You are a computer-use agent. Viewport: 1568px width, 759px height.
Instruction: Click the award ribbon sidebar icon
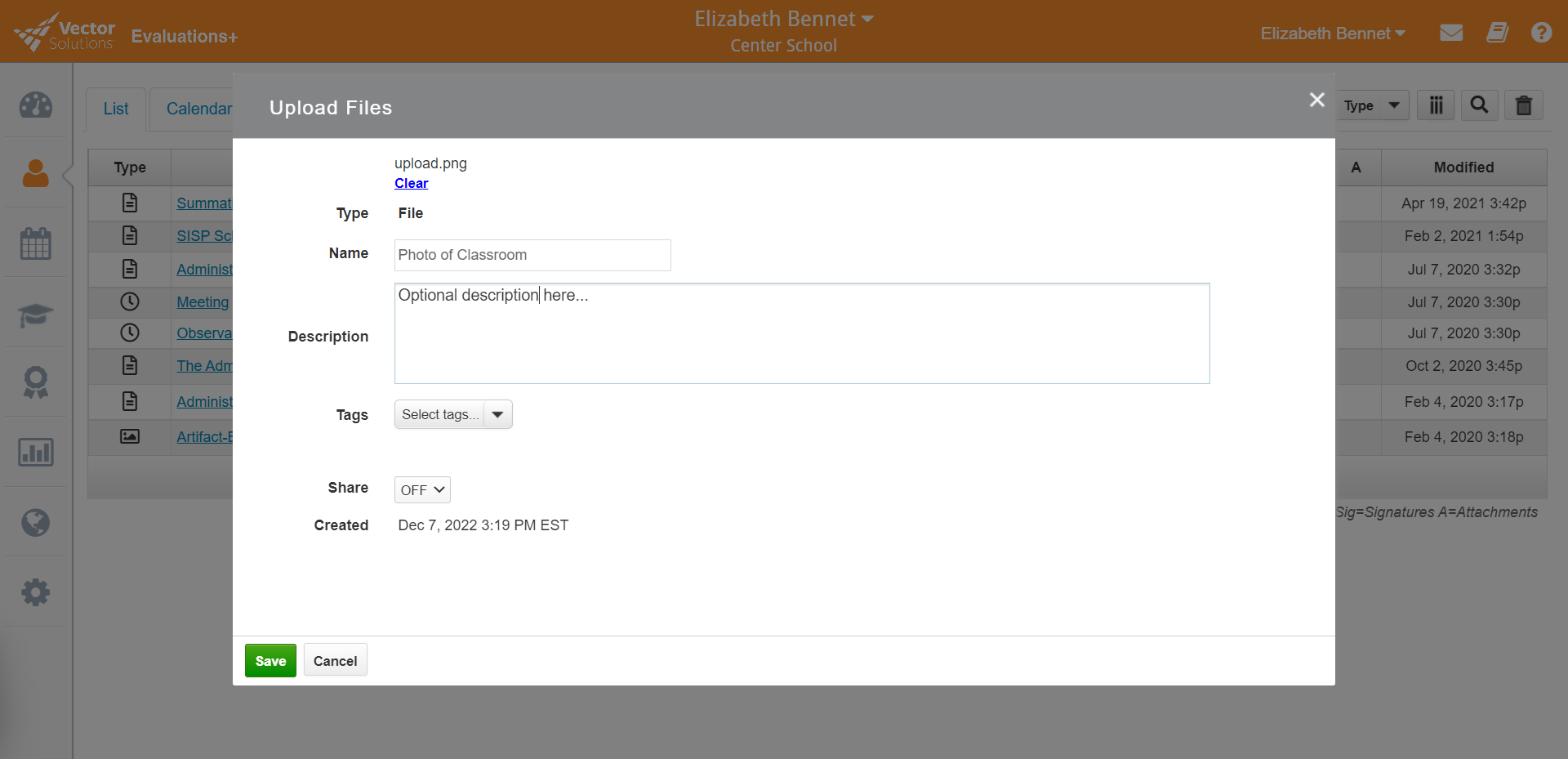pos(36,382)
